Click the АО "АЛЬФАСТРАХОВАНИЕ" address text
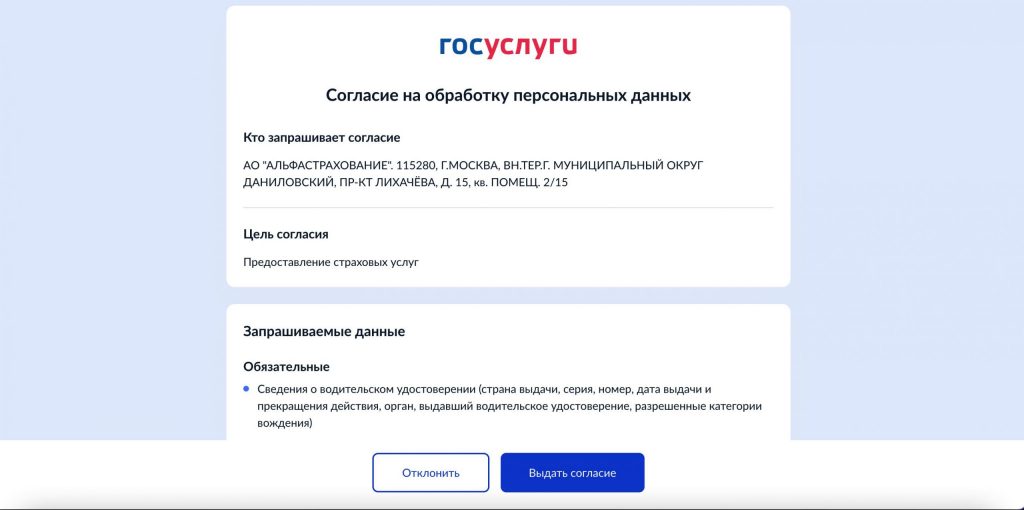 point(473,174)
